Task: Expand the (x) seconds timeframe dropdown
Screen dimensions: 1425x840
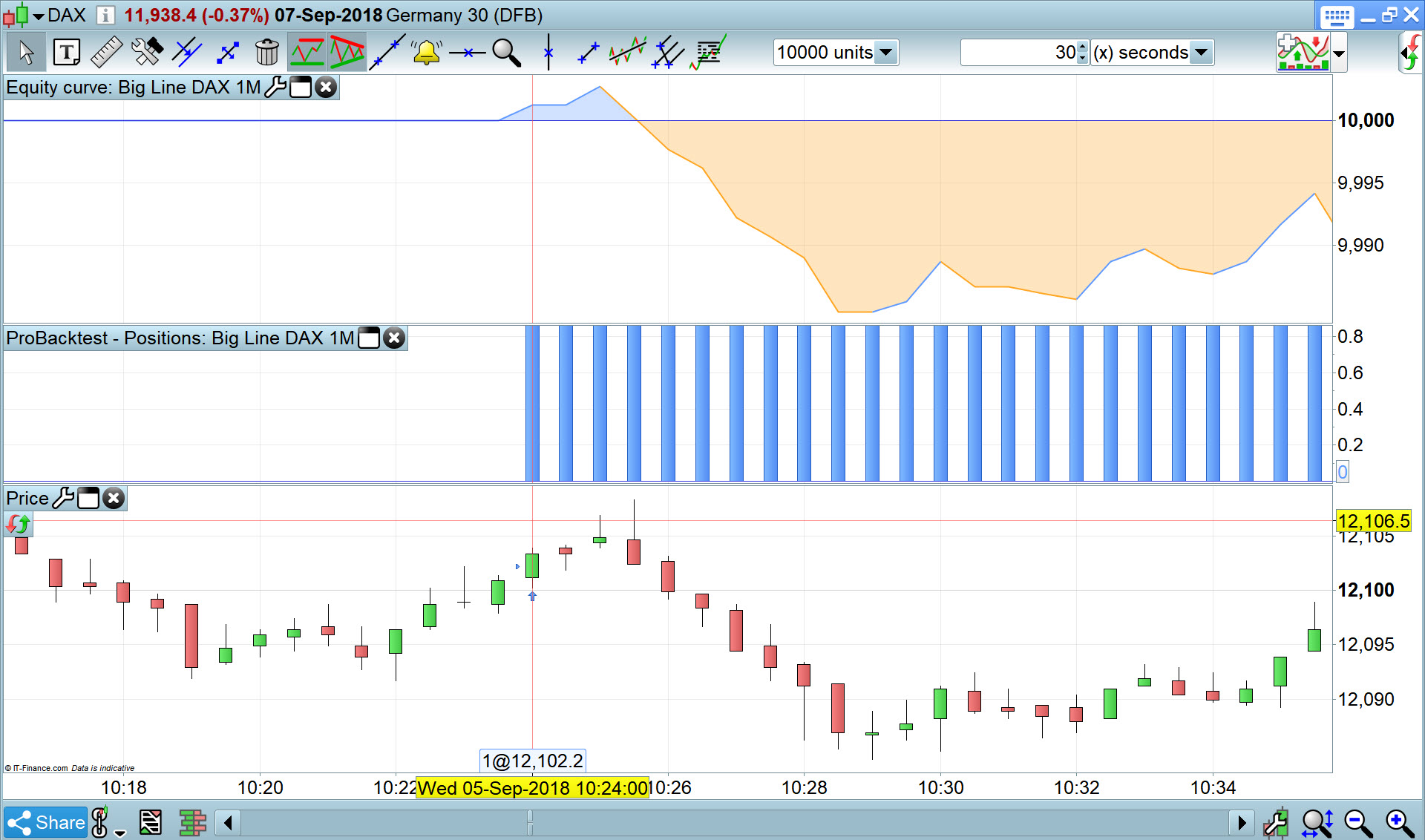Action: click(1202, 53)
